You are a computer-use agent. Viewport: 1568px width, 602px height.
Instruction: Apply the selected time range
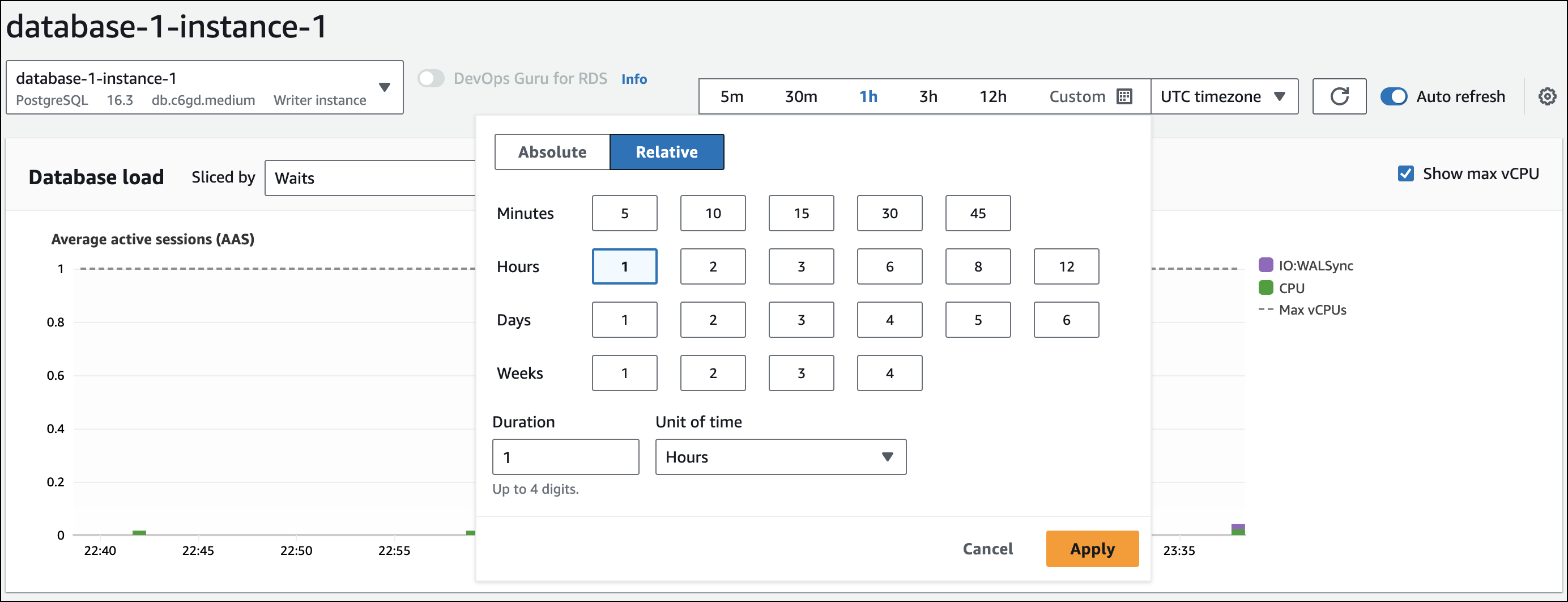[1092, 548]
